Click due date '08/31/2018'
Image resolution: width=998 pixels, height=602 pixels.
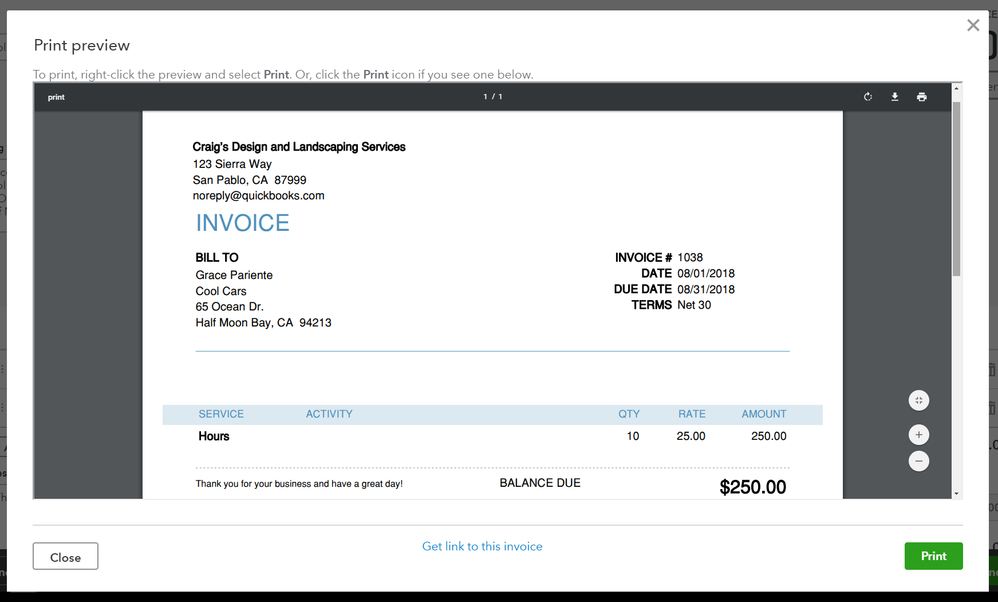[x=706, y=290]
